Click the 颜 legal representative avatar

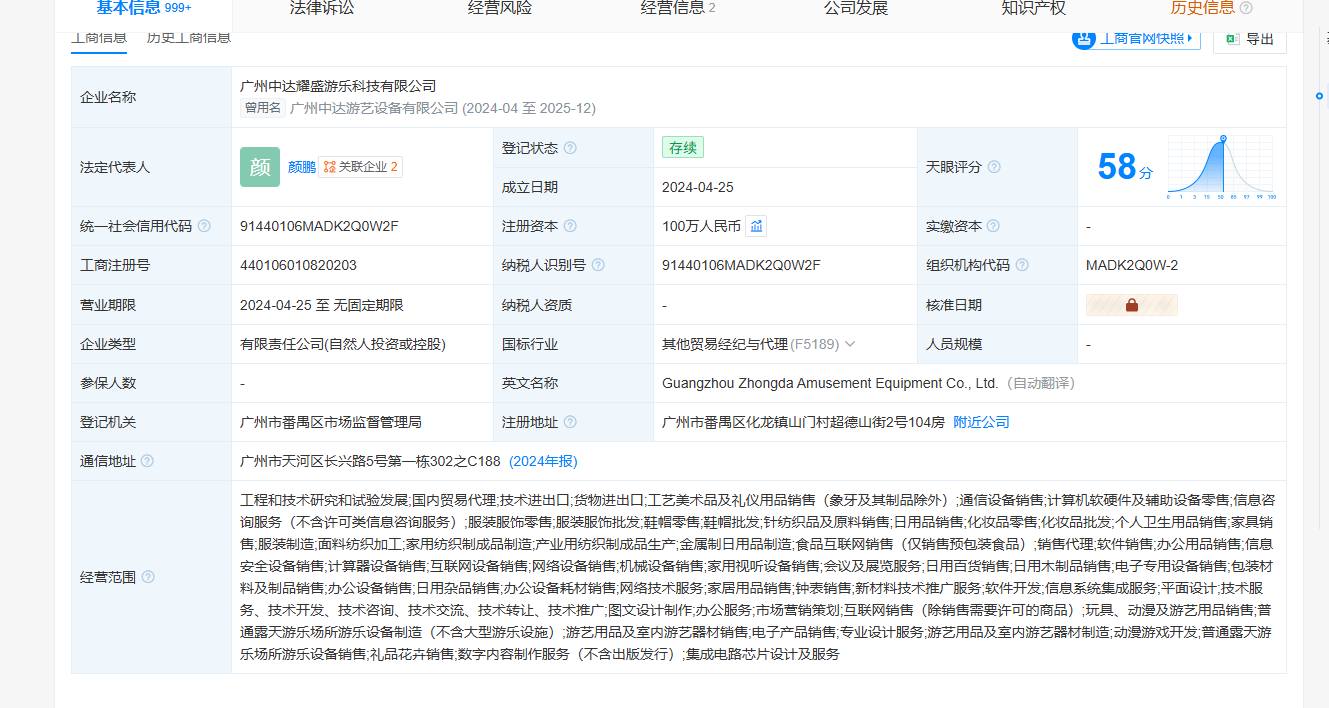tap(260, 167)
